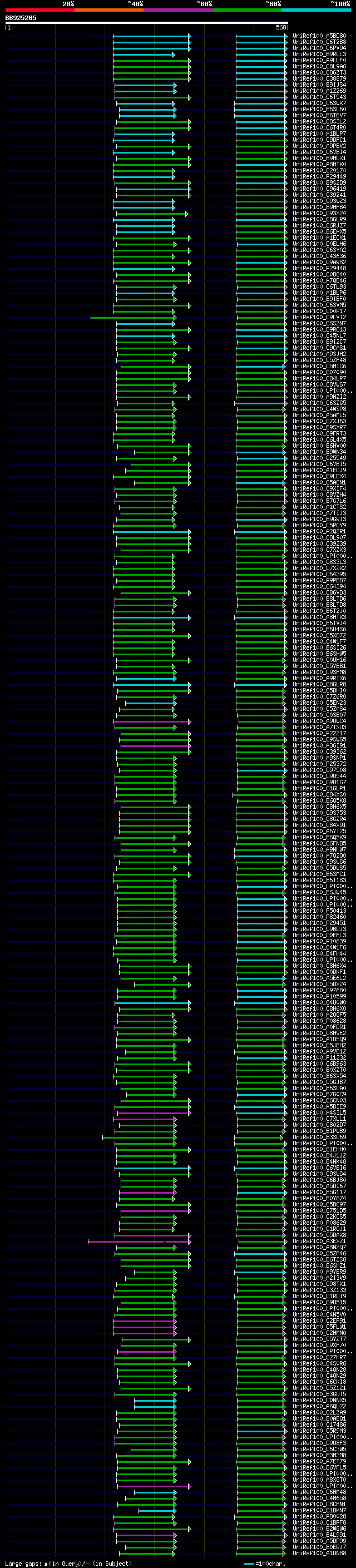Open the UniRef100_P29449 entry

pos(319,176)
